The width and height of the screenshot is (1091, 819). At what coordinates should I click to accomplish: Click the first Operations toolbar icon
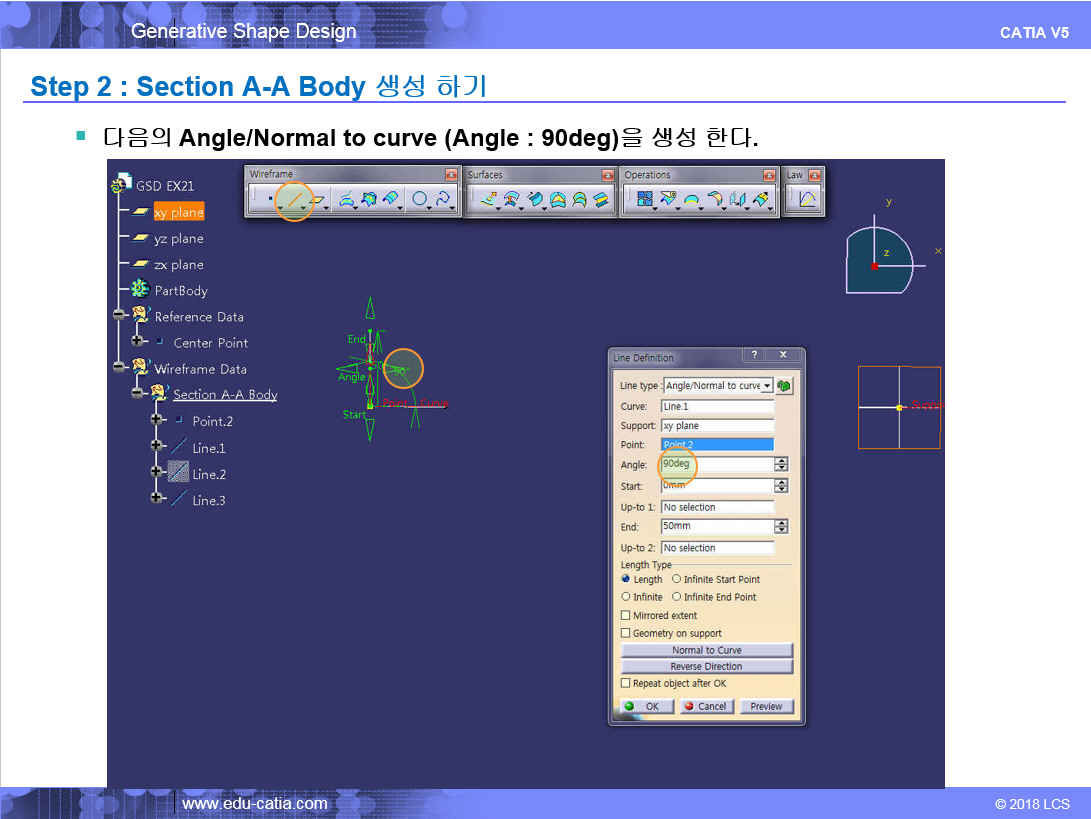645,200
